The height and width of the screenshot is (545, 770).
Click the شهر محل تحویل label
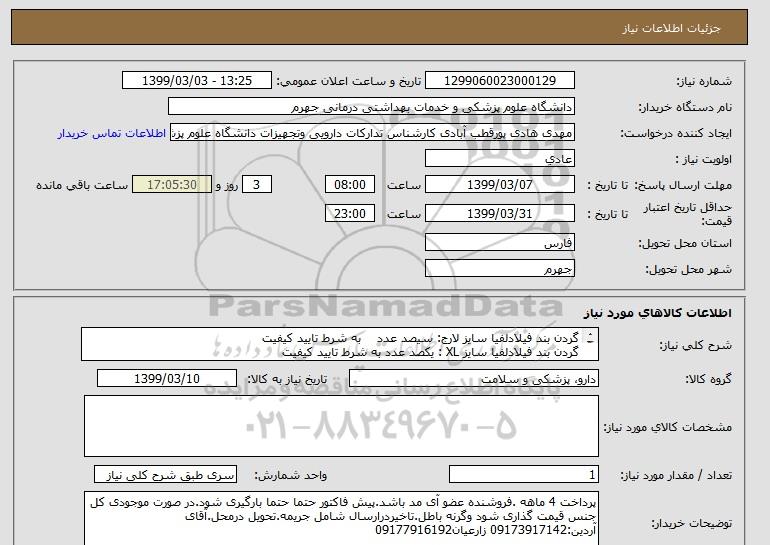[688, 269]
